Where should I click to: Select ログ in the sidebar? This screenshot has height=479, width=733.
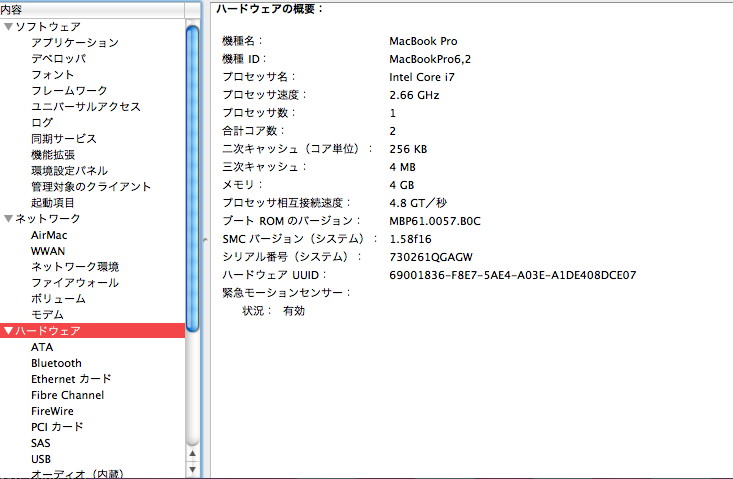tap(42, 122)
